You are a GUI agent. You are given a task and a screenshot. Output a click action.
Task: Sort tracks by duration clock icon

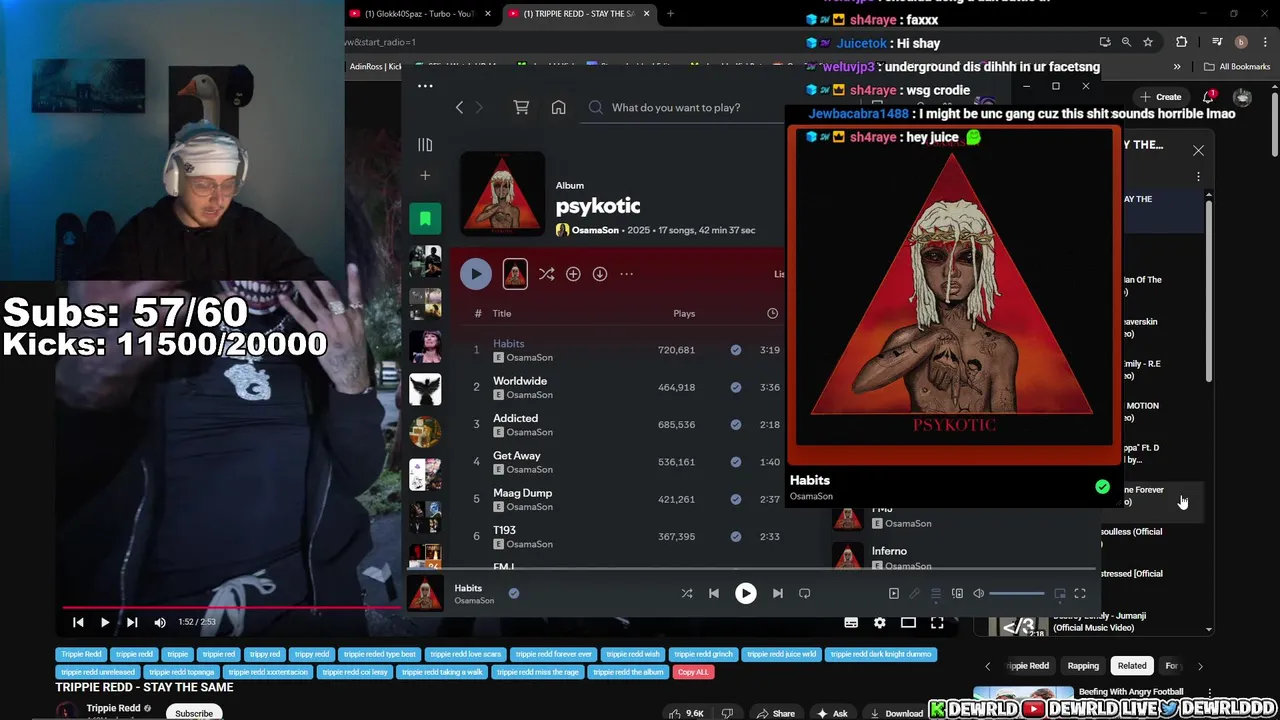pos(772,314)
